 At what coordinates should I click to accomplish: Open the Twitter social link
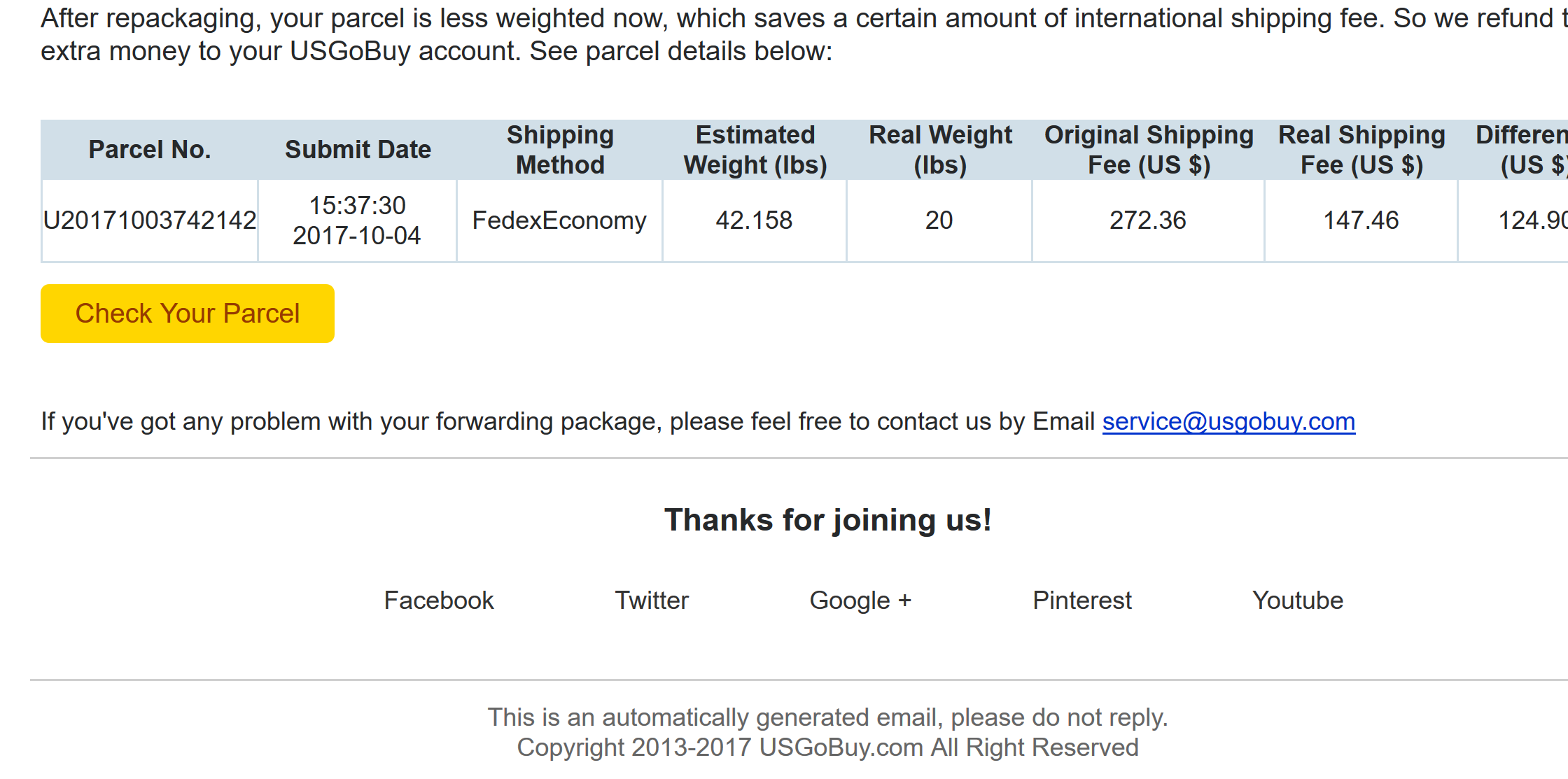[x=652, y=601]
